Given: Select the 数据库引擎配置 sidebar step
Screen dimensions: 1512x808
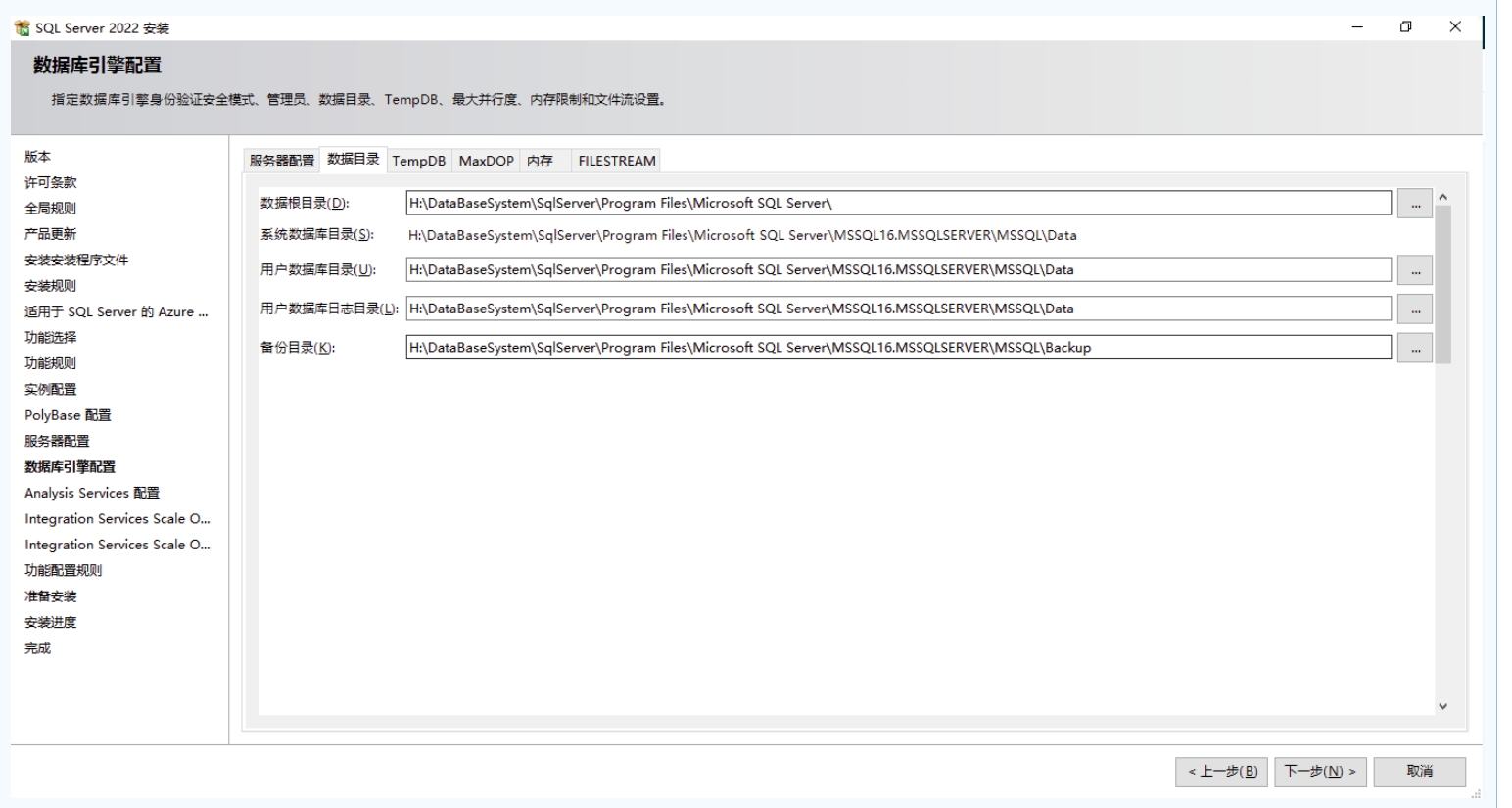Looking at the screenshot, I should (70, 467).
